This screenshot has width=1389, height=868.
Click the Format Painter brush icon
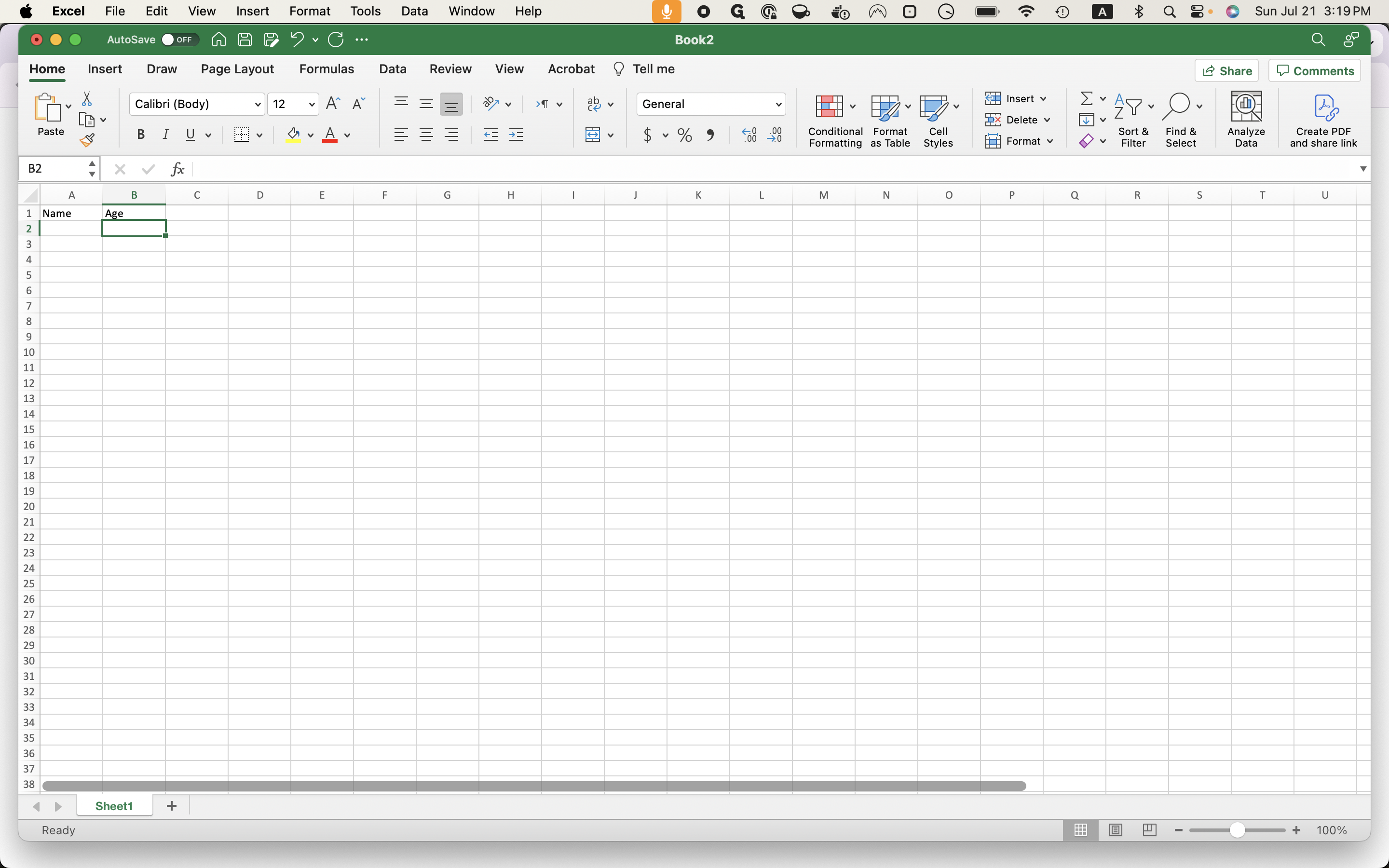tap(87, 140)
